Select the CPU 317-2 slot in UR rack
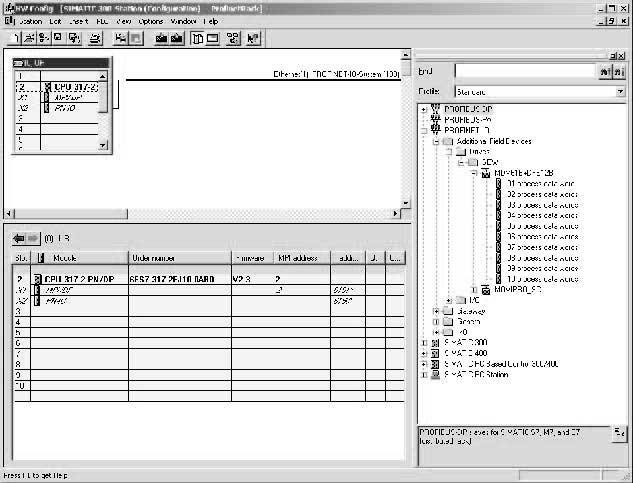 coord(57,87)
